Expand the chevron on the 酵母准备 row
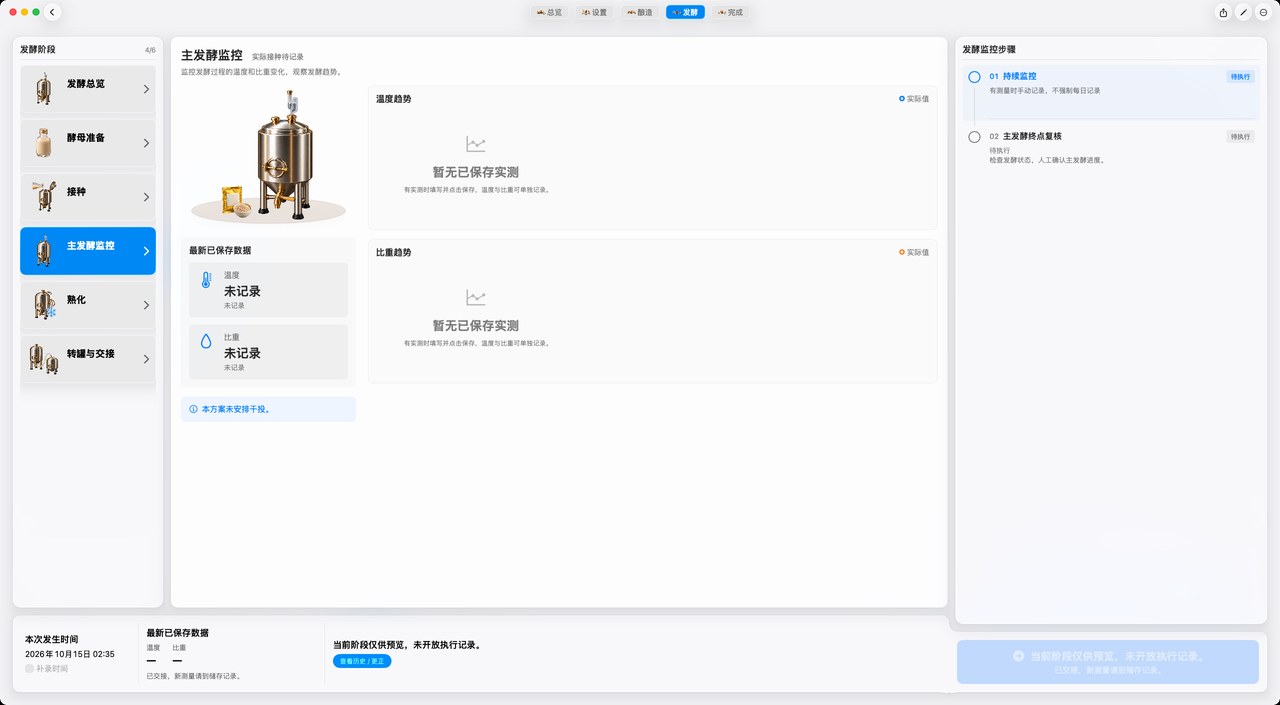This screenshot has height=705, width=1280. point(146,143)
